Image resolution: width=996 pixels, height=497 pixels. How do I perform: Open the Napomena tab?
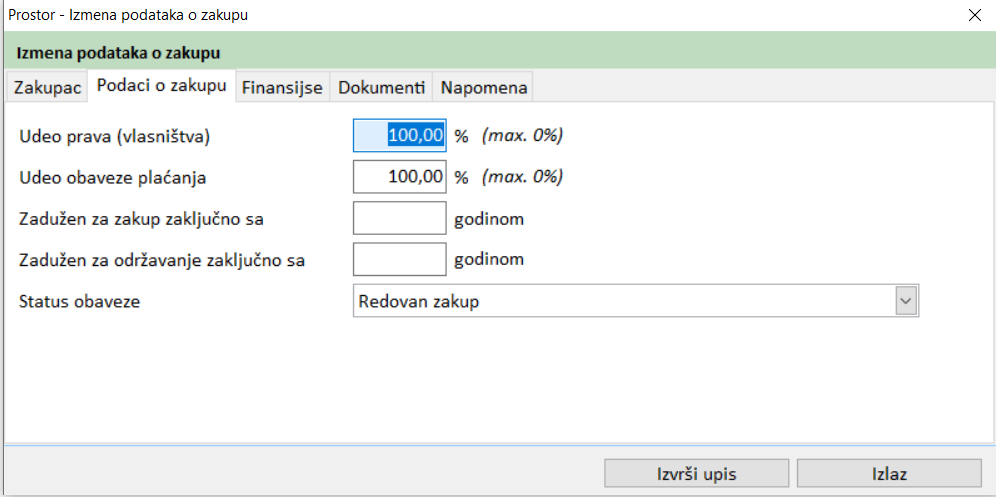coord(483,87)
